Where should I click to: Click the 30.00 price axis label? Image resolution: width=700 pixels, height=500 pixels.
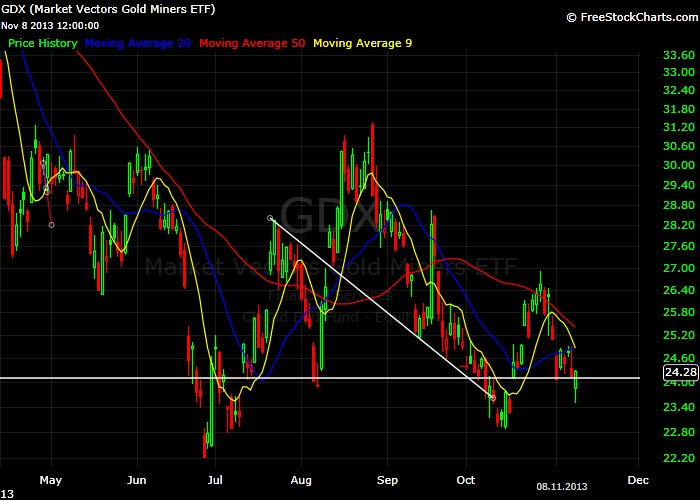click(679, 165)
